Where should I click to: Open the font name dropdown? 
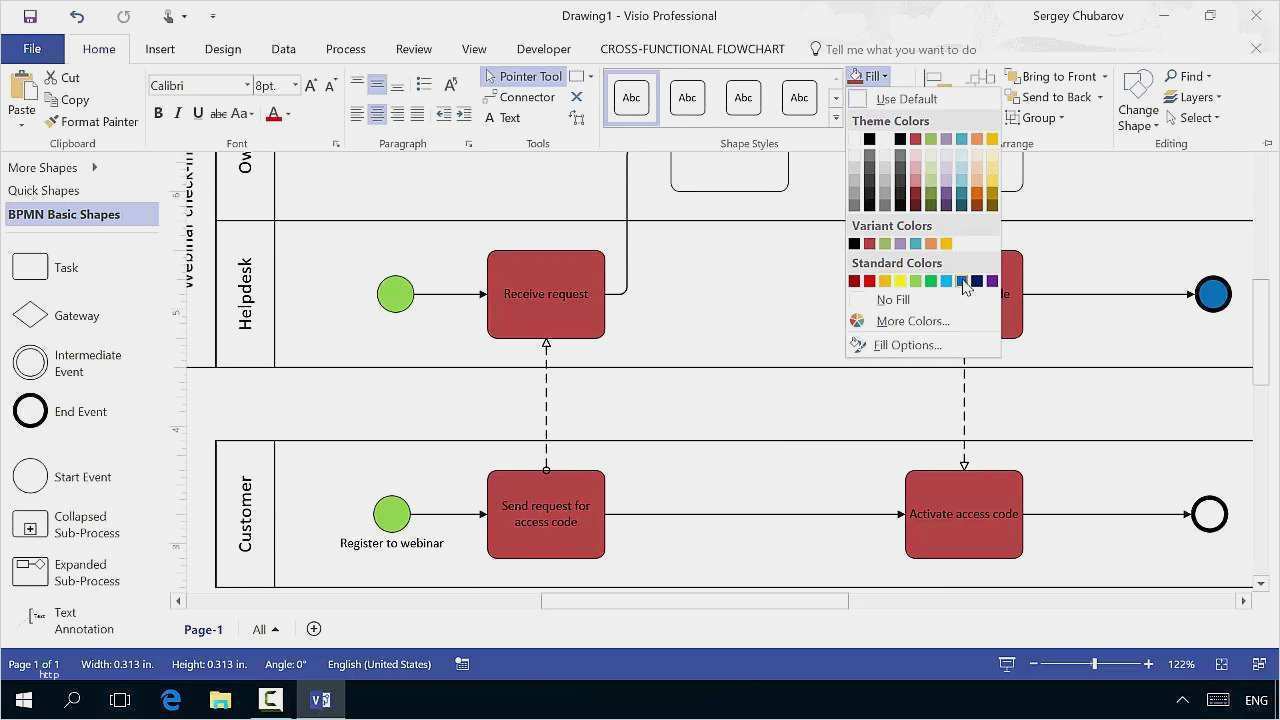pos(247,86)
